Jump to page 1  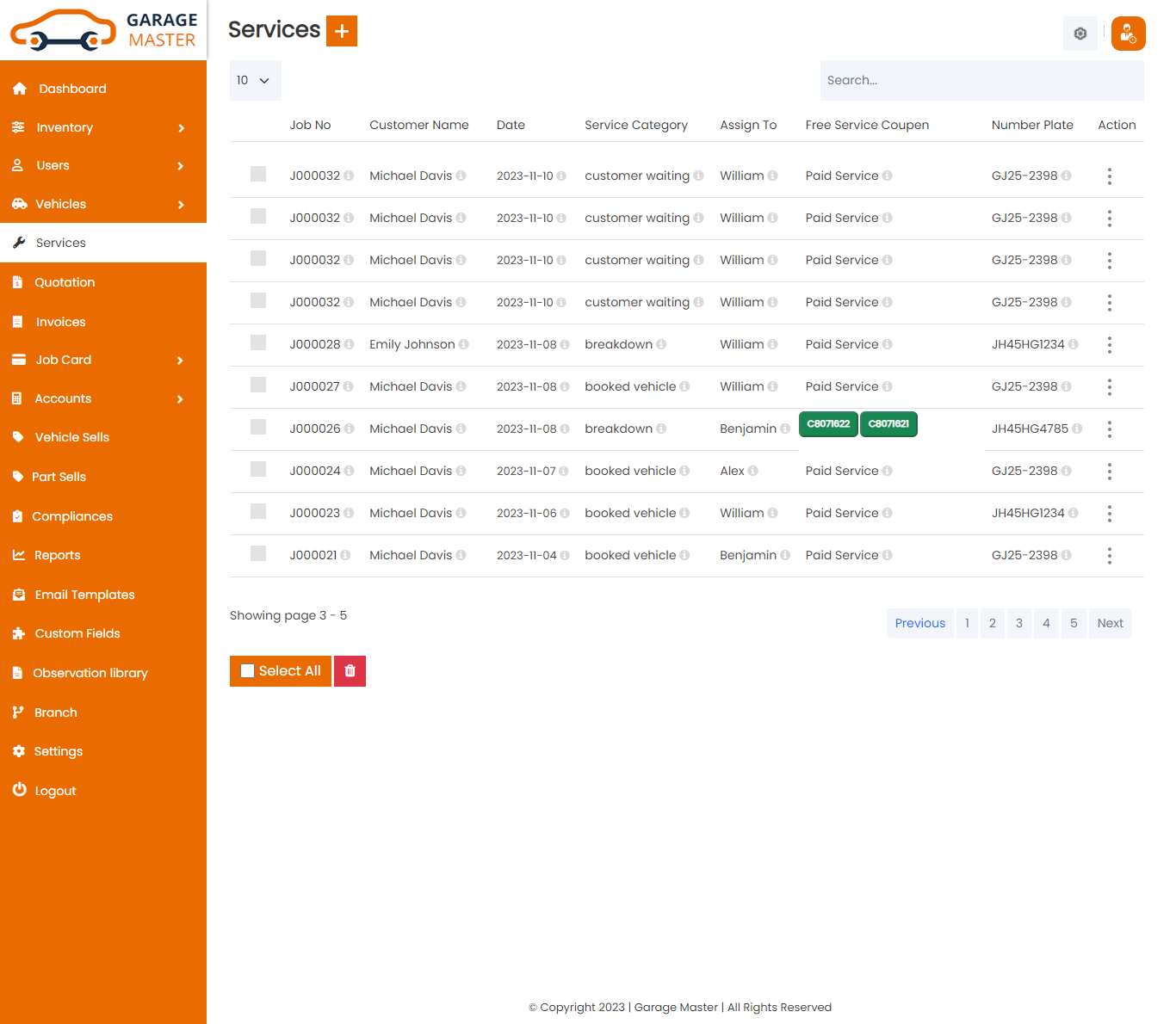[x=967, y=623]
